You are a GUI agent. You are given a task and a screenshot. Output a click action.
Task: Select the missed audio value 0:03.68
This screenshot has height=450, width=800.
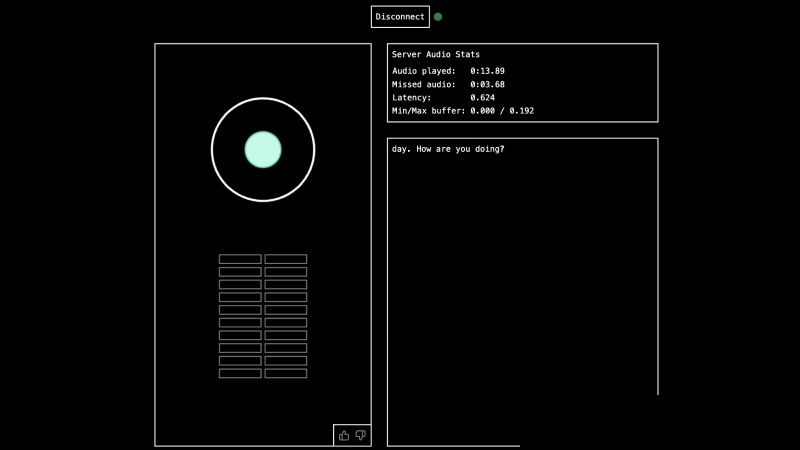click(487, 84)
